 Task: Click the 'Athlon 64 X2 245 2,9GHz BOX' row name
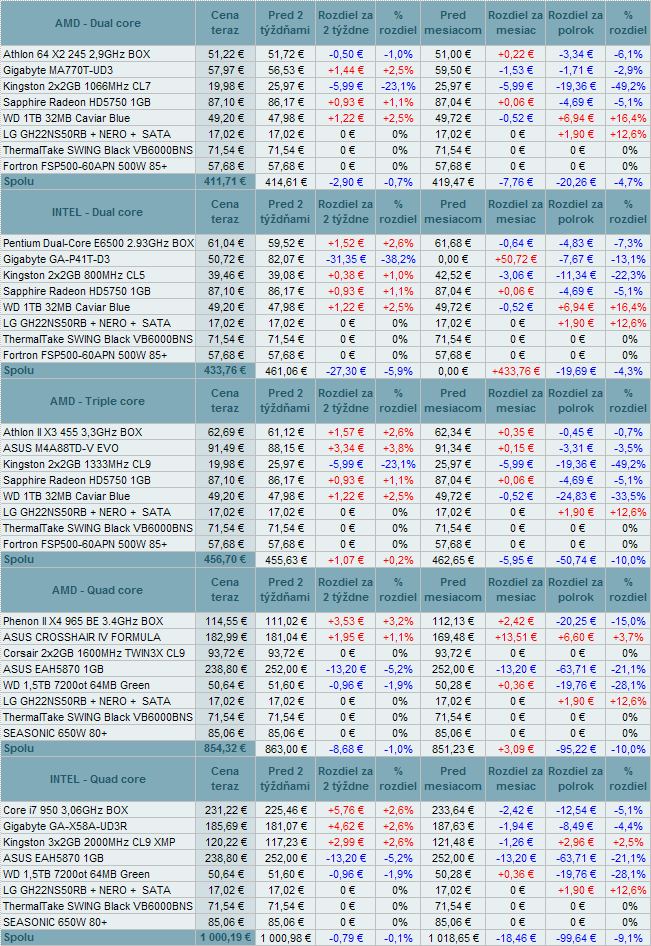click(x=77, y=54)
